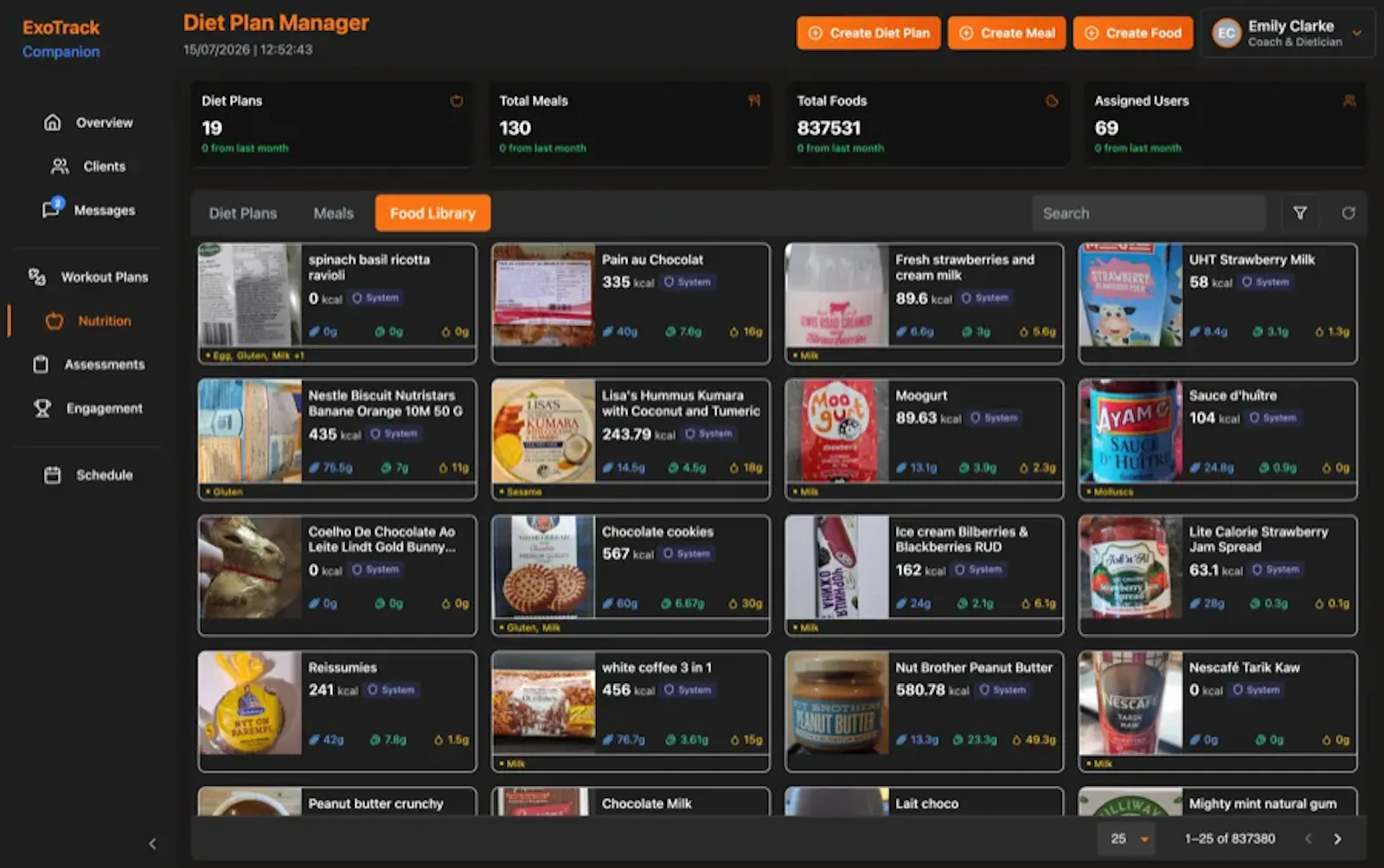Image resolution: width=1384 pixels, height=868 pixels.
Task: Select the Nutrition sidebar item
Action: (x=88, y=321)
